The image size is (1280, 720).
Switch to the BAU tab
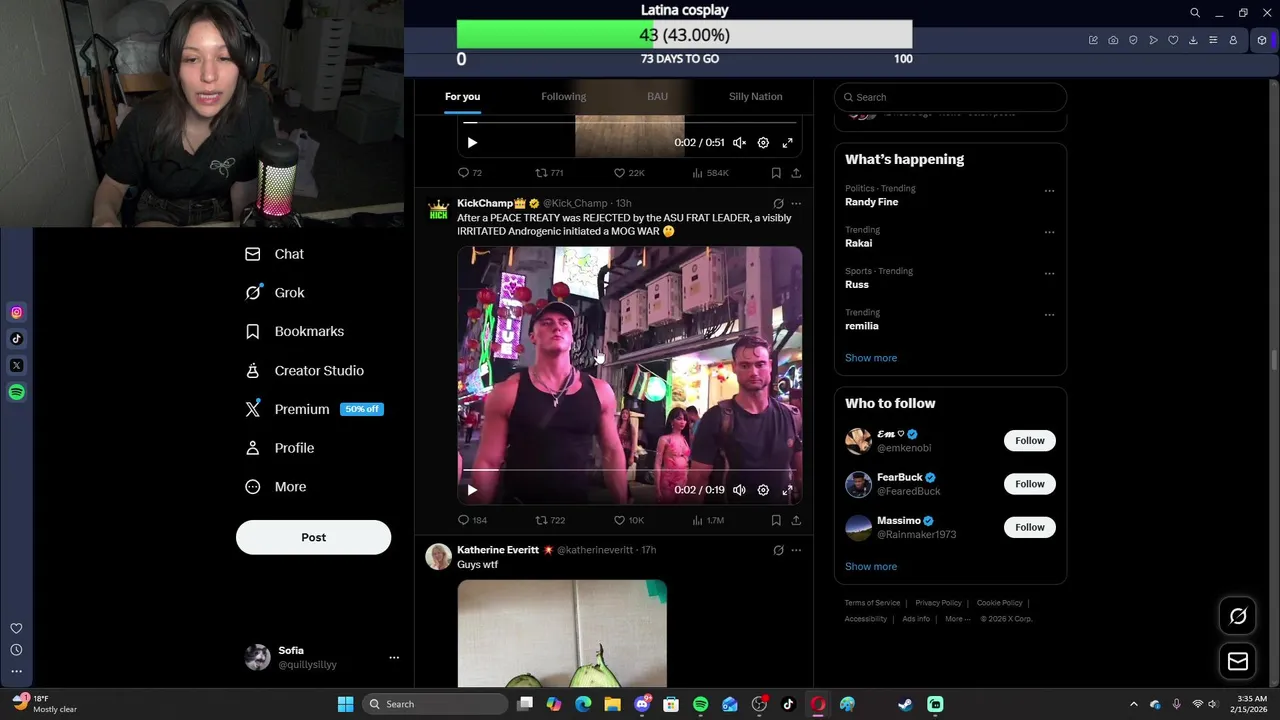click(657, 97)
